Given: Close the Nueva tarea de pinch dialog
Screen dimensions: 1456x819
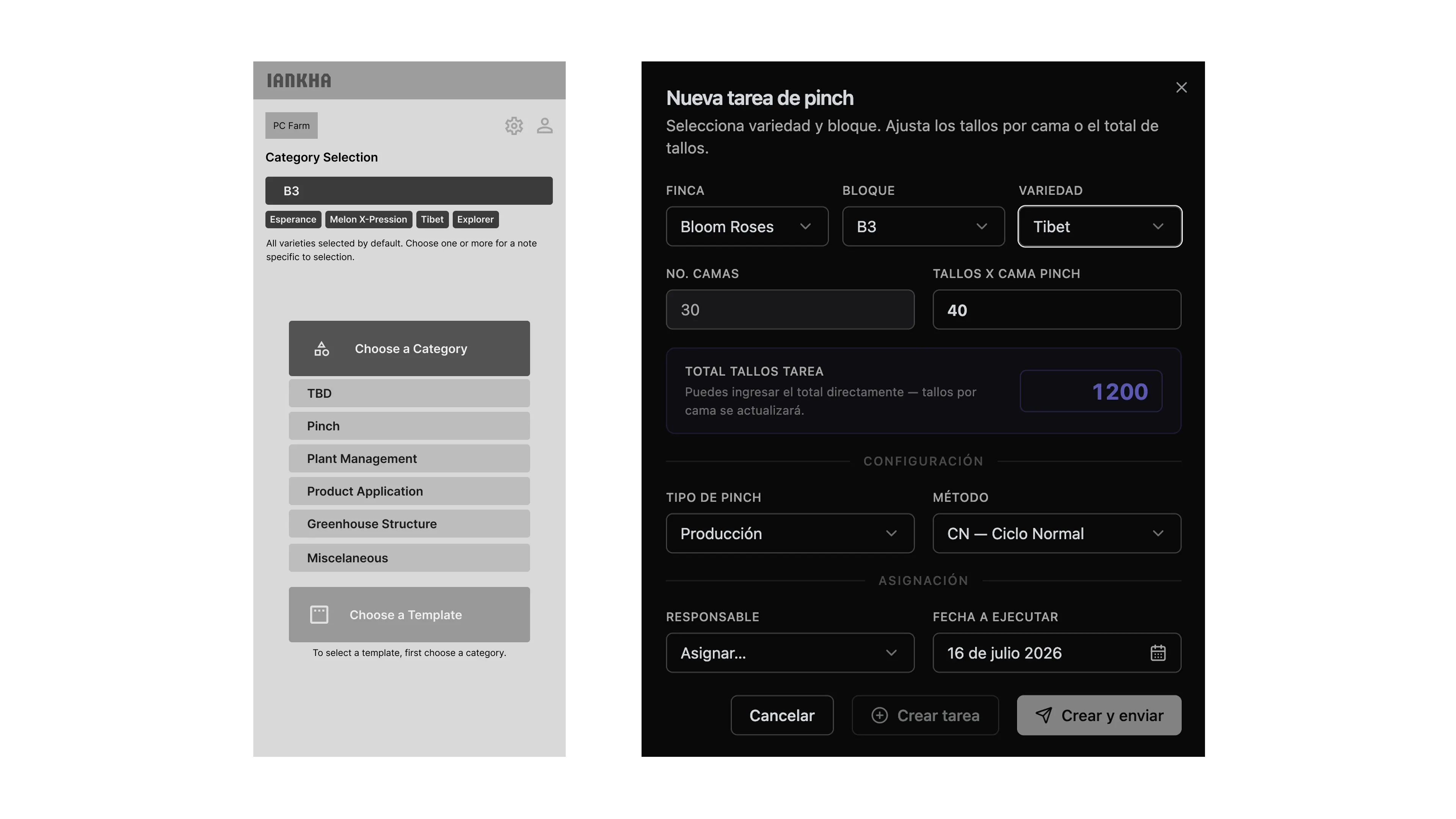Looking at the screenshot, I should click(x=1181, y=88).
